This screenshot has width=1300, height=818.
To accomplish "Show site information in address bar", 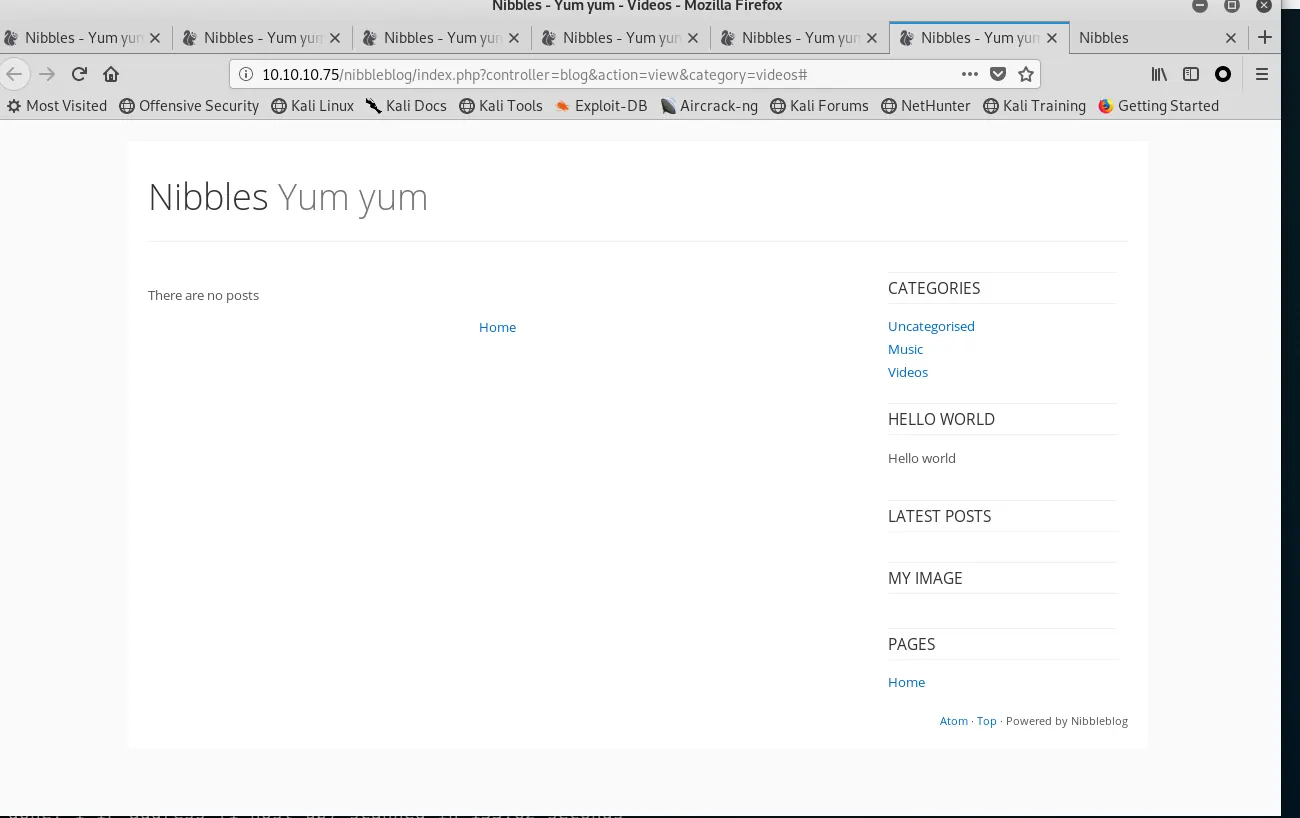I will (x=246, y=74).
